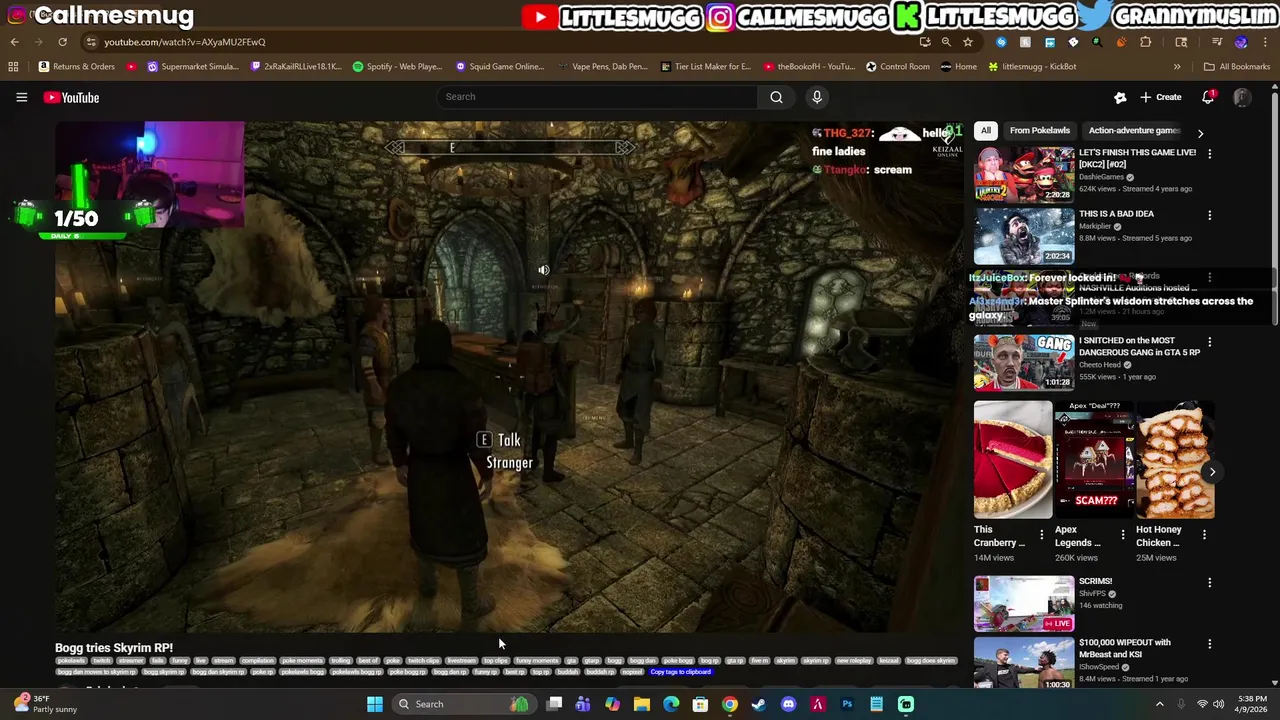Open THIS IS A BAD IDEA video thumbnail
The height and width of the screenshot is (720, 1280).
(x=1024, y=236)
